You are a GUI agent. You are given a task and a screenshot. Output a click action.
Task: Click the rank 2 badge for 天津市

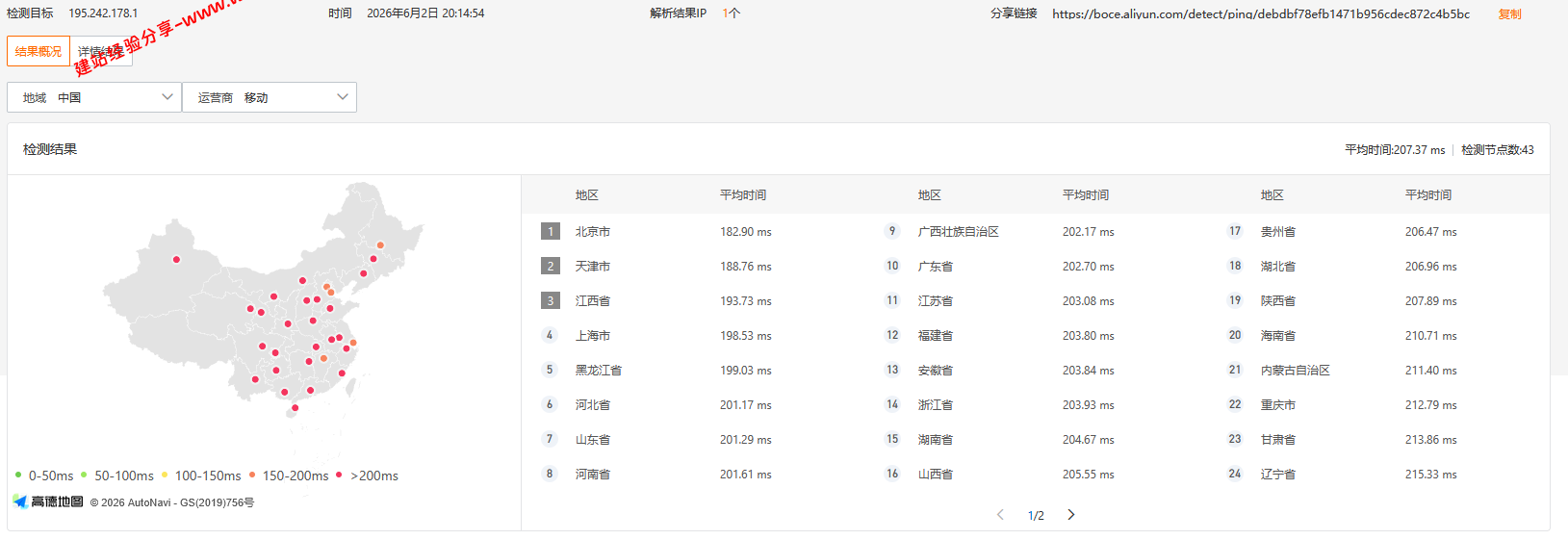(x=551, y=266)
